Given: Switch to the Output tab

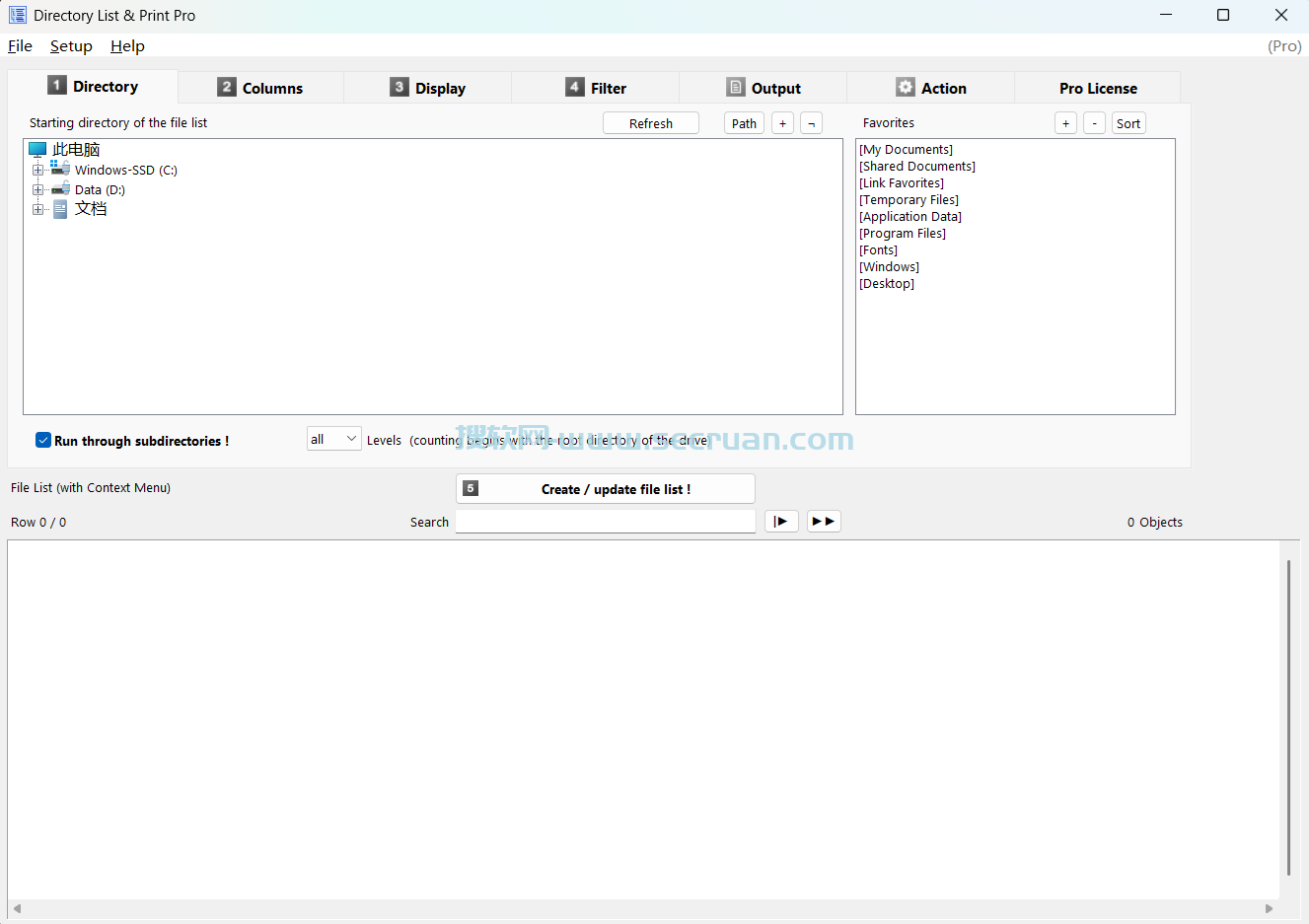Looking at the screenshot, I should 764,88.
